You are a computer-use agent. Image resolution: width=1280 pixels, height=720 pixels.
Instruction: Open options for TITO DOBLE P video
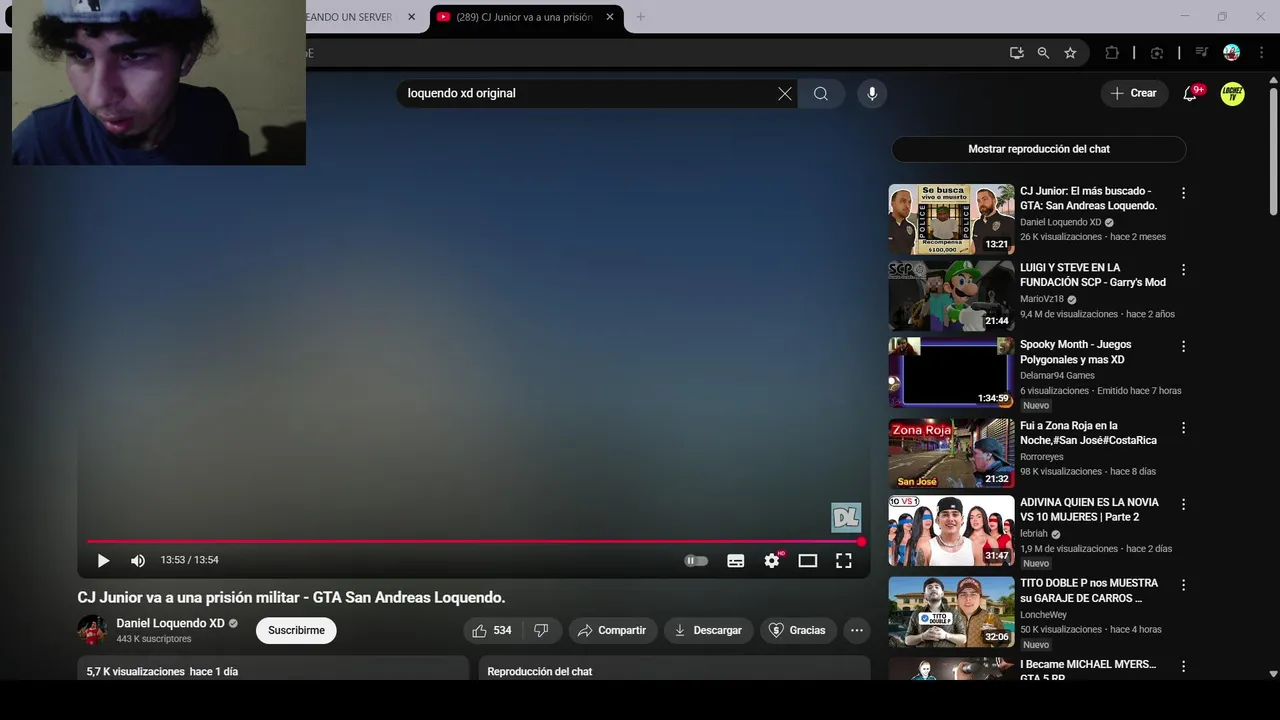click(1184, 585)
